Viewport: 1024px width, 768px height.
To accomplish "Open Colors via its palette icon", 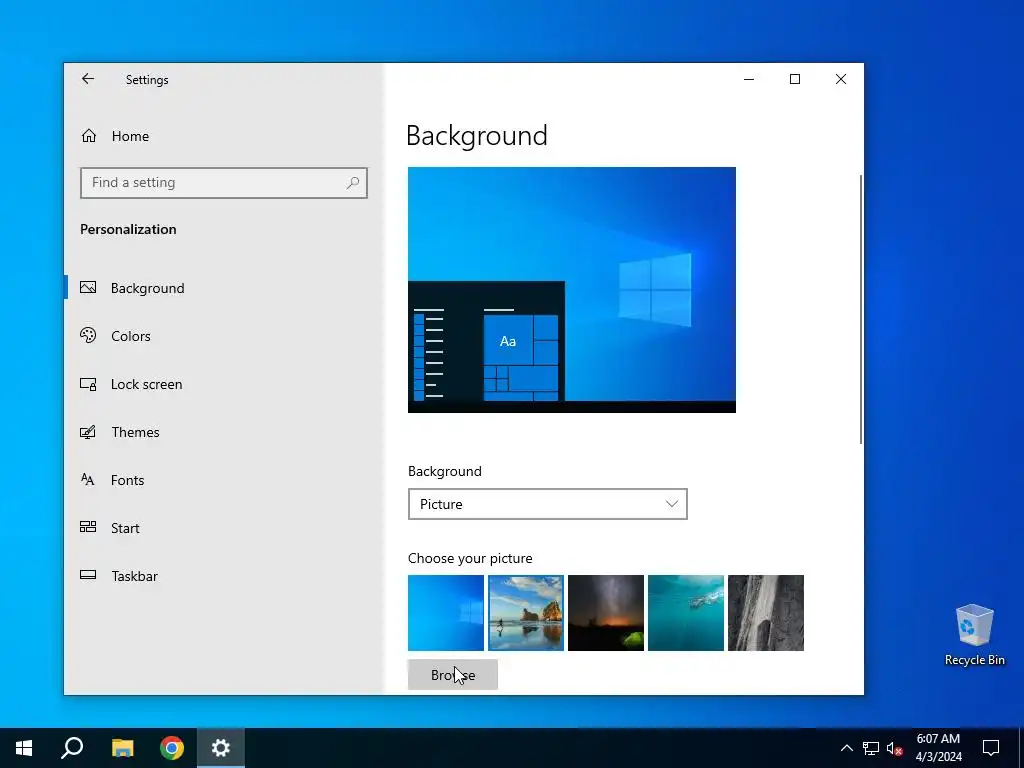I will 88,336.
